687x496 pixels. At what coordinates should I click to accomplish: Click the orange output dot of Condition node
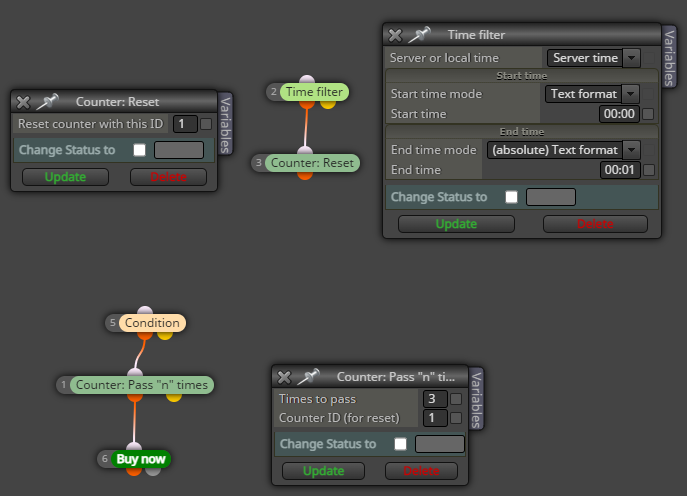(145, 335)
